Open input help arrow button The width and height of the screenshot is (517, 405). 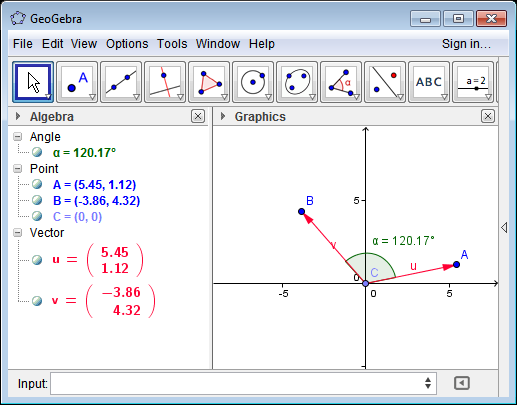point(462,383)
